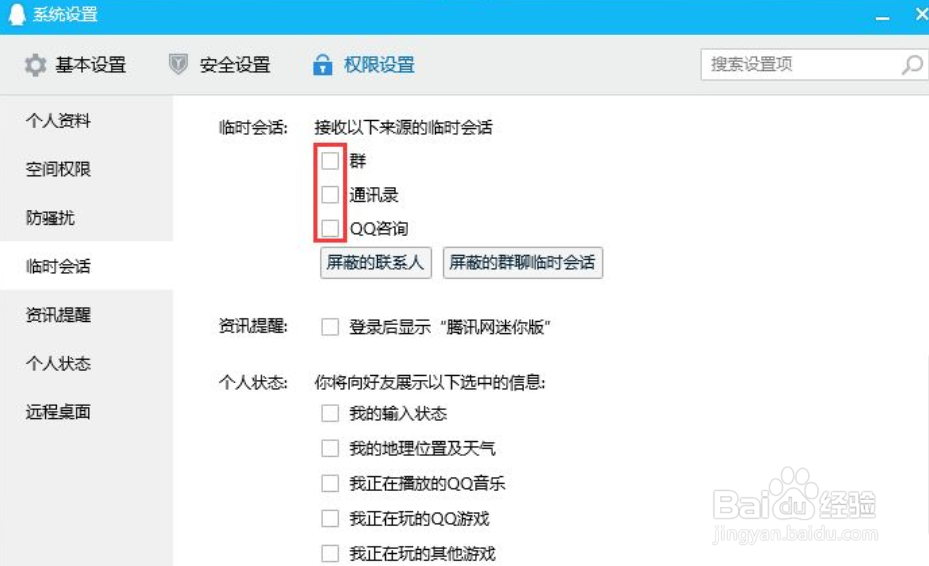
Task: Click the QQ penguin icon in title bar
Action: click(17, 14)
